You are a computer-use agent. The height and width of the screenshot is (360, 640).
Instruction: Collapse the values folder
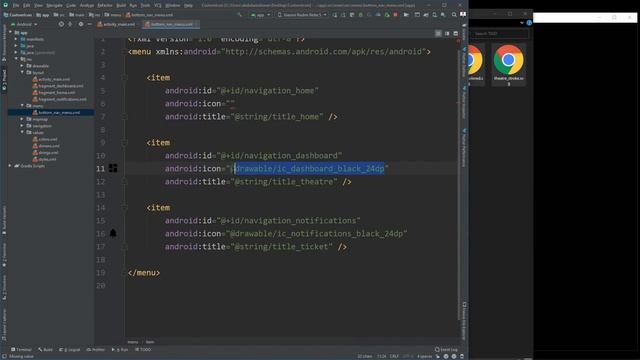point(22,132)
